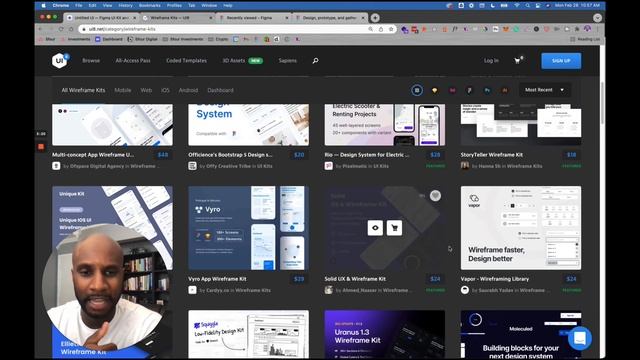Click the Saurabh Yadav author avatar
640x360 pixels.
[465, 290]
